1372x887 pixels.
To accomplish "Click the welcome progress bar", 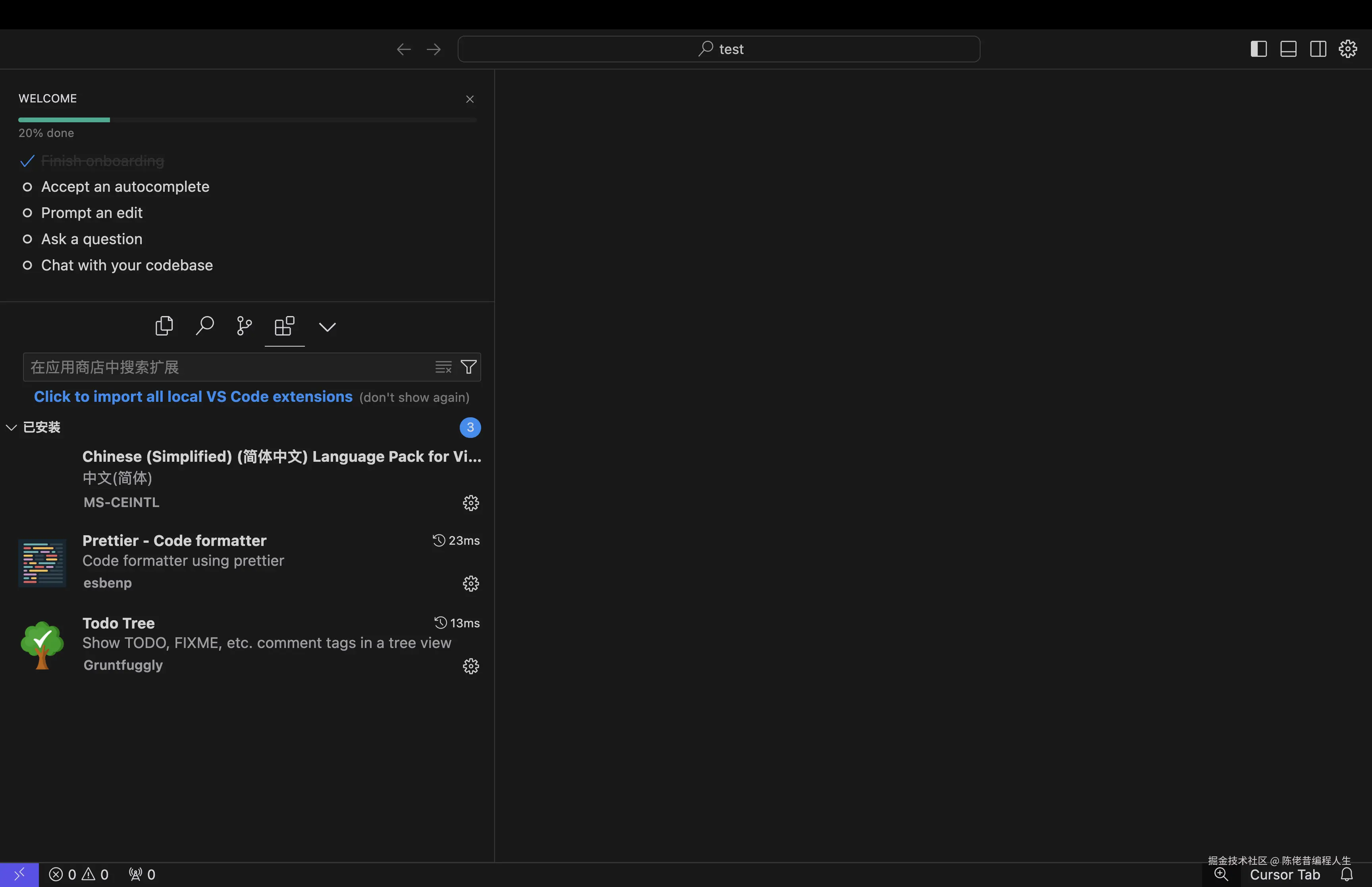I will [x=248, y=120].
